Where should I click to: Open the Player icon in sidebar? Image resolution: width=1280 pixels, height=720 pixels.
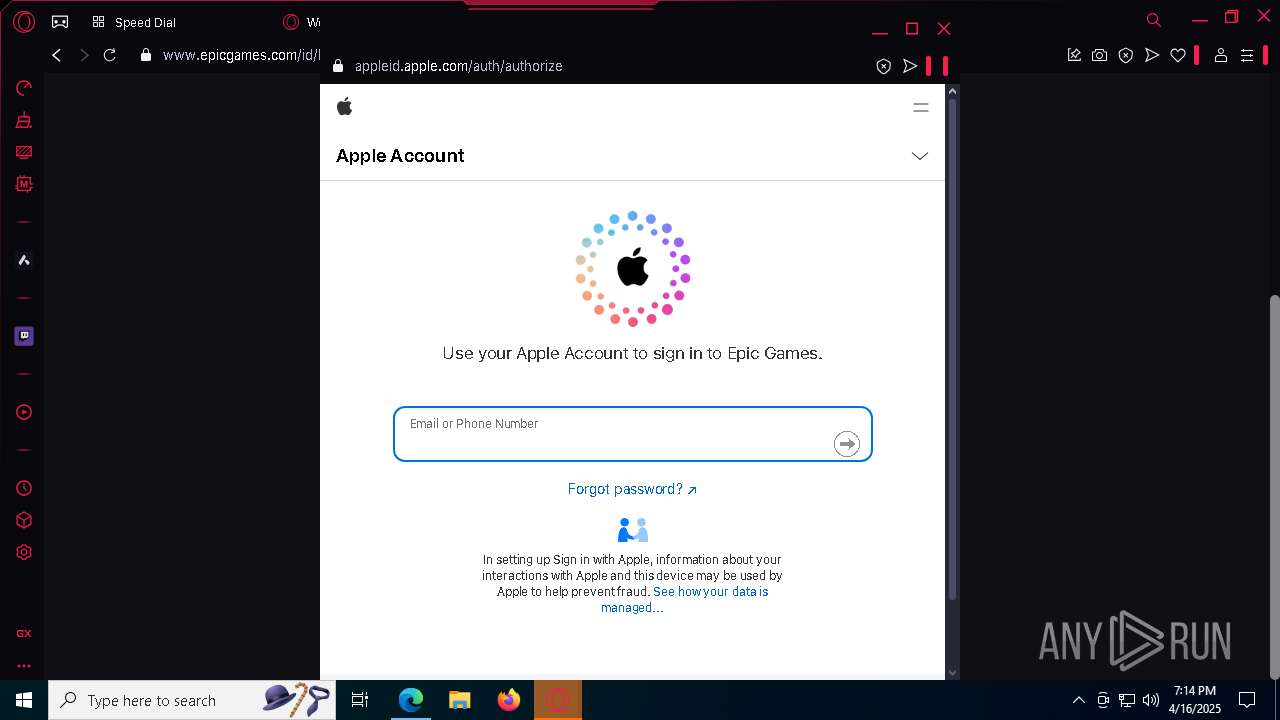coord(24,412)
